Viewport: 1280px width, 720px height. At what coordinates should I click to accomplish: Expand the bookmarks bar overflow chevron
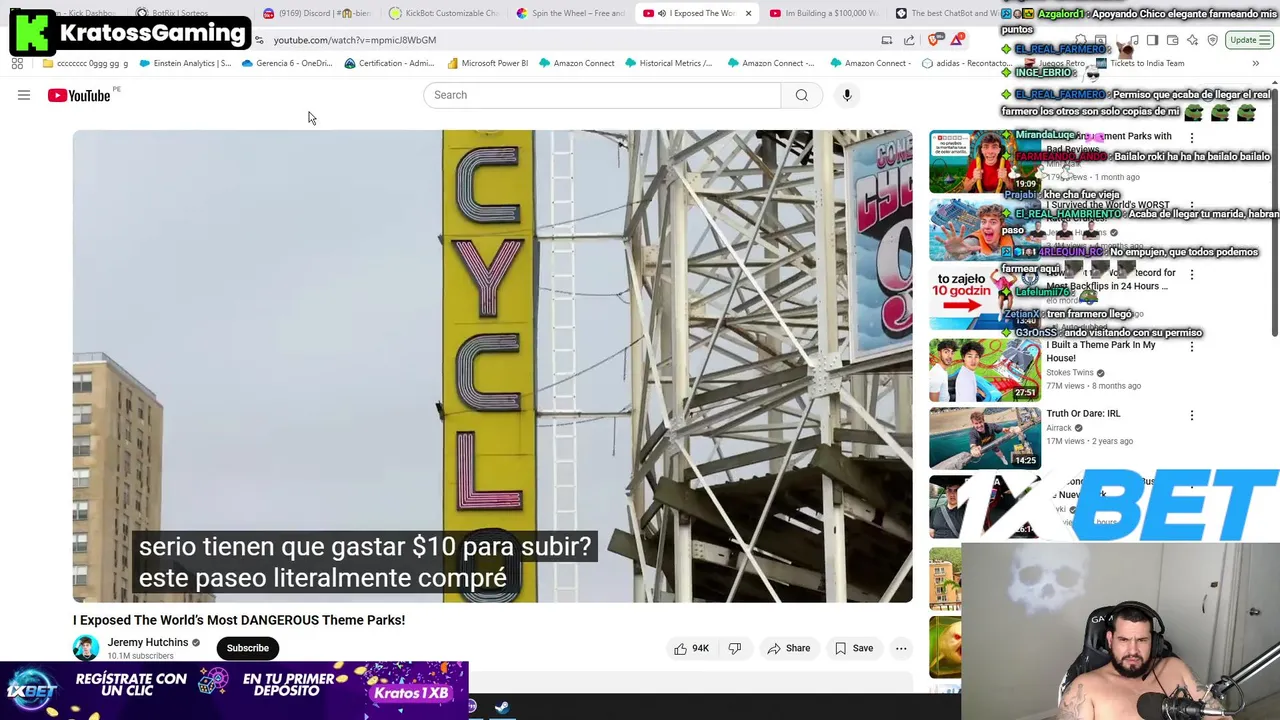pos(1256,63)
